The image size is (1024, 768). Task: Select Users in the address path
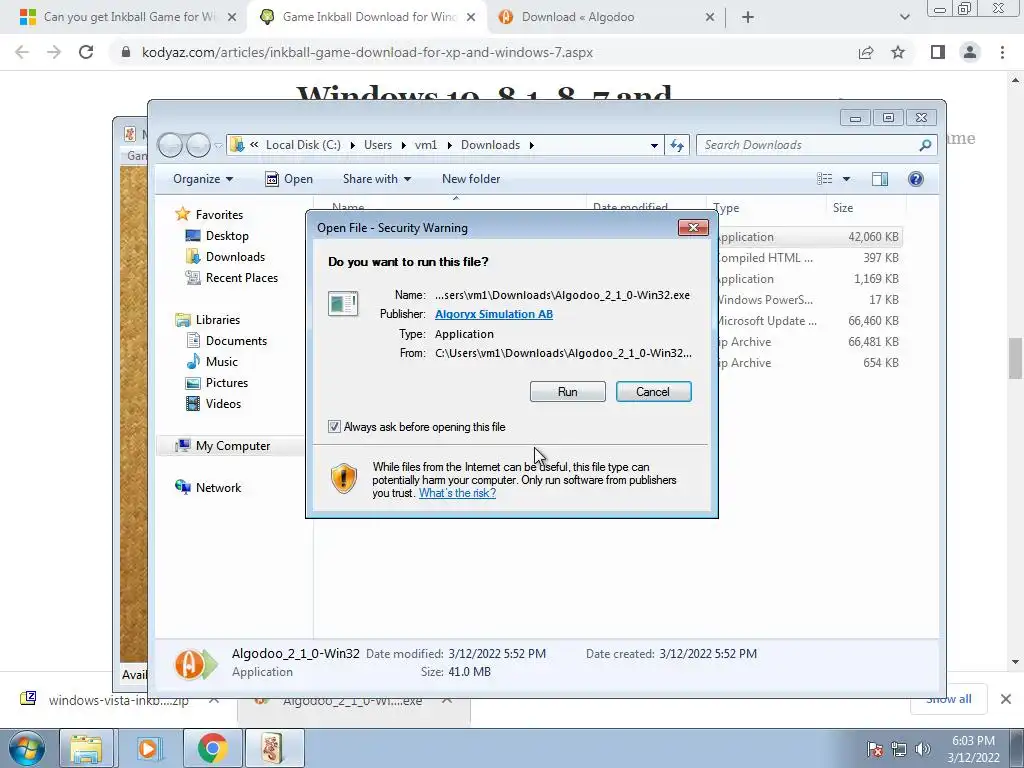[x=378, y=145]
